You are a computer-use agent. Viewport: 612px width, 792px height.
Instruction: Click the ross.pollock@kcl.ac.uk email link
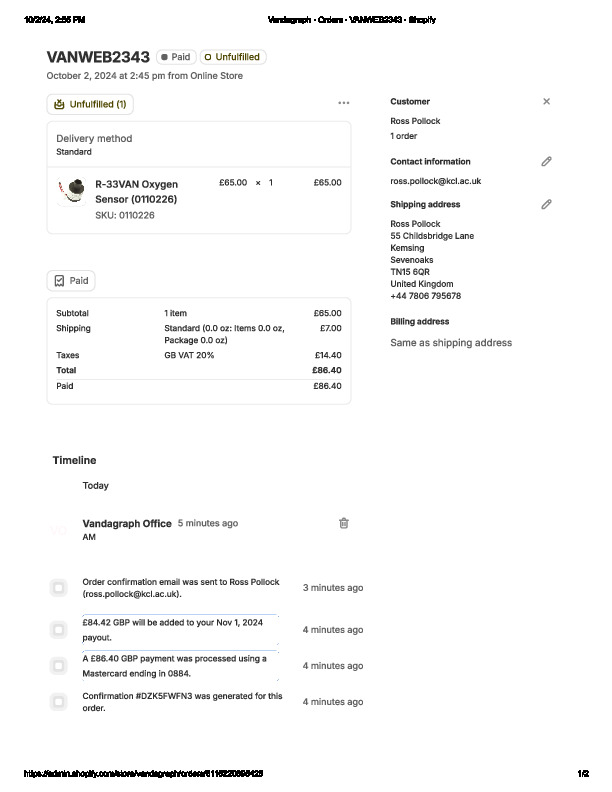point(435,181)
